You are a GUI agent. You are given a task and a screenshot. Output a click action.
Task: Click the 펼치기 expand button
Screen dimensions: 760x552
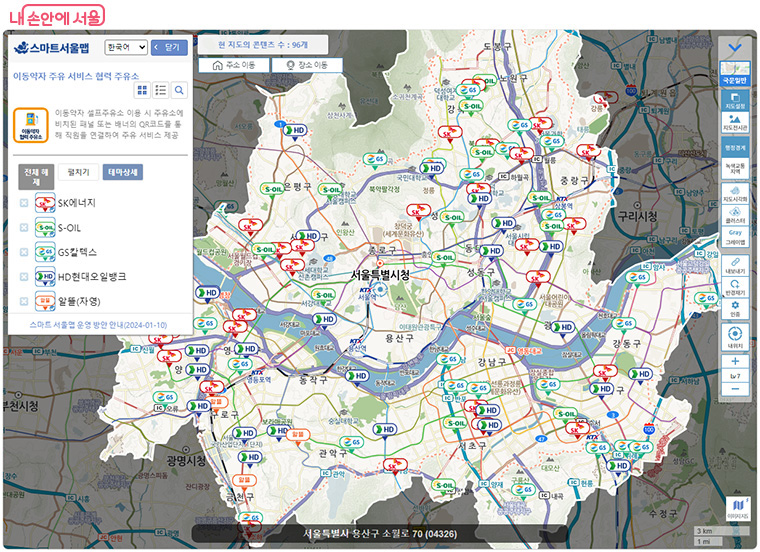click(79, 172)
